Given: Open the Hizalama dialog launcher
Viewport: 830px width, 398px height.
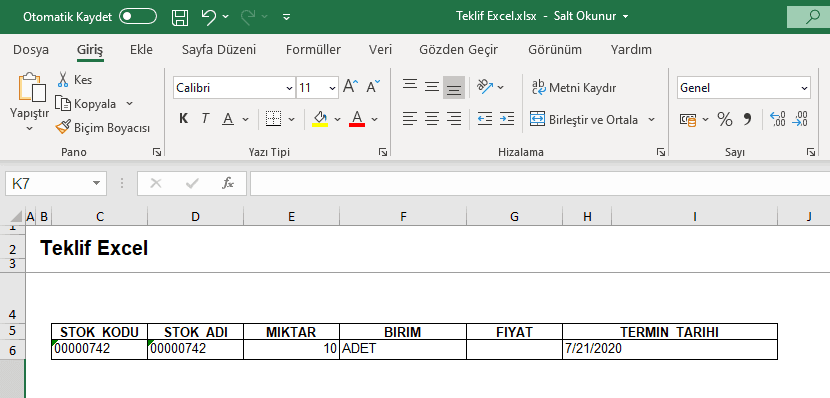Looking at the screenshot, I should pos(661,152).
